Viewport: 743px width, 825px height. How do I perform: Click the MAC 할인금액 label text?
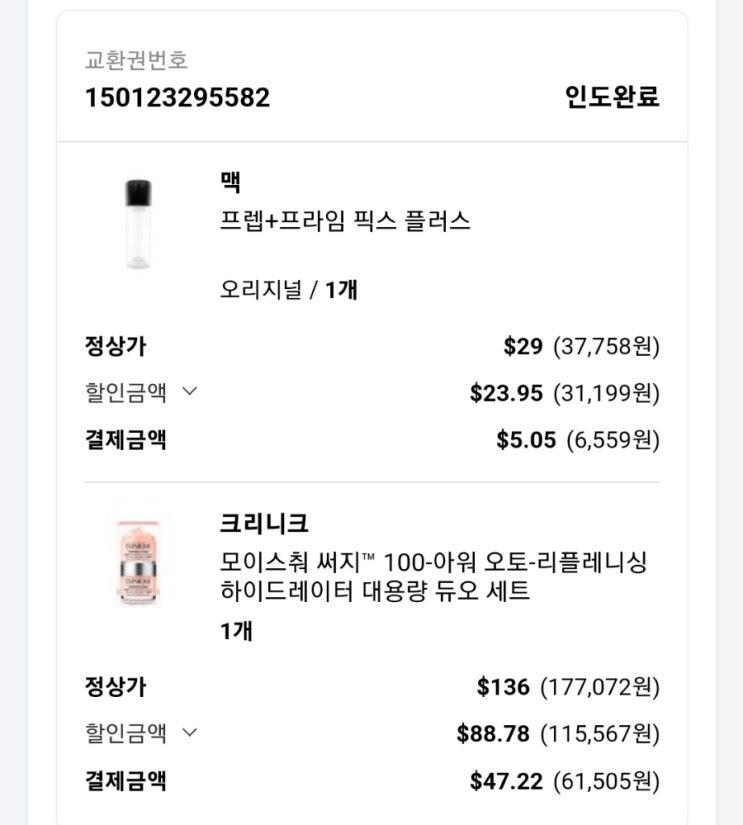pos(125,392)
